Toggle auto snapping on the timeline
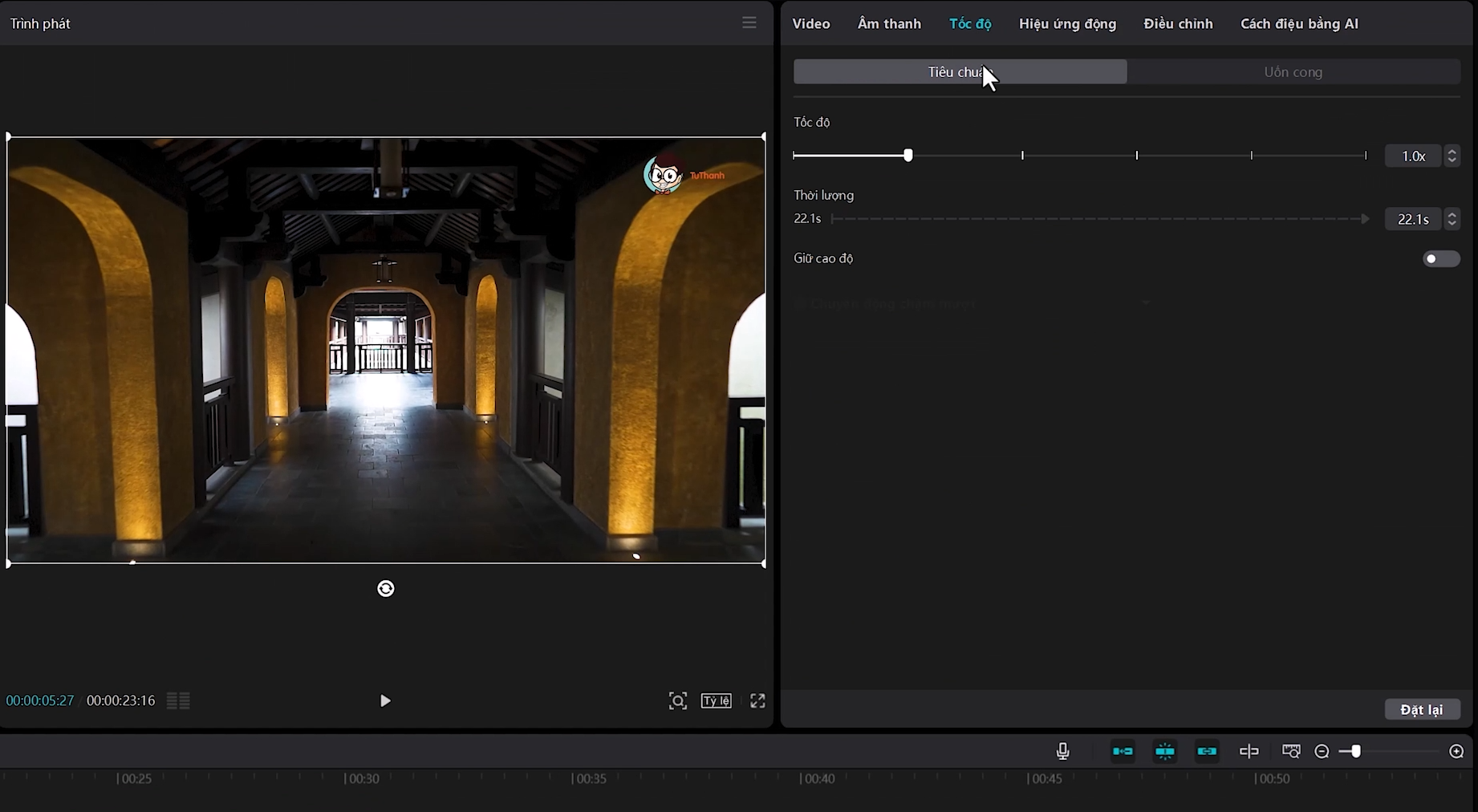The image size is (1478, 812). pyautogui.click(x=1165, y=751)
